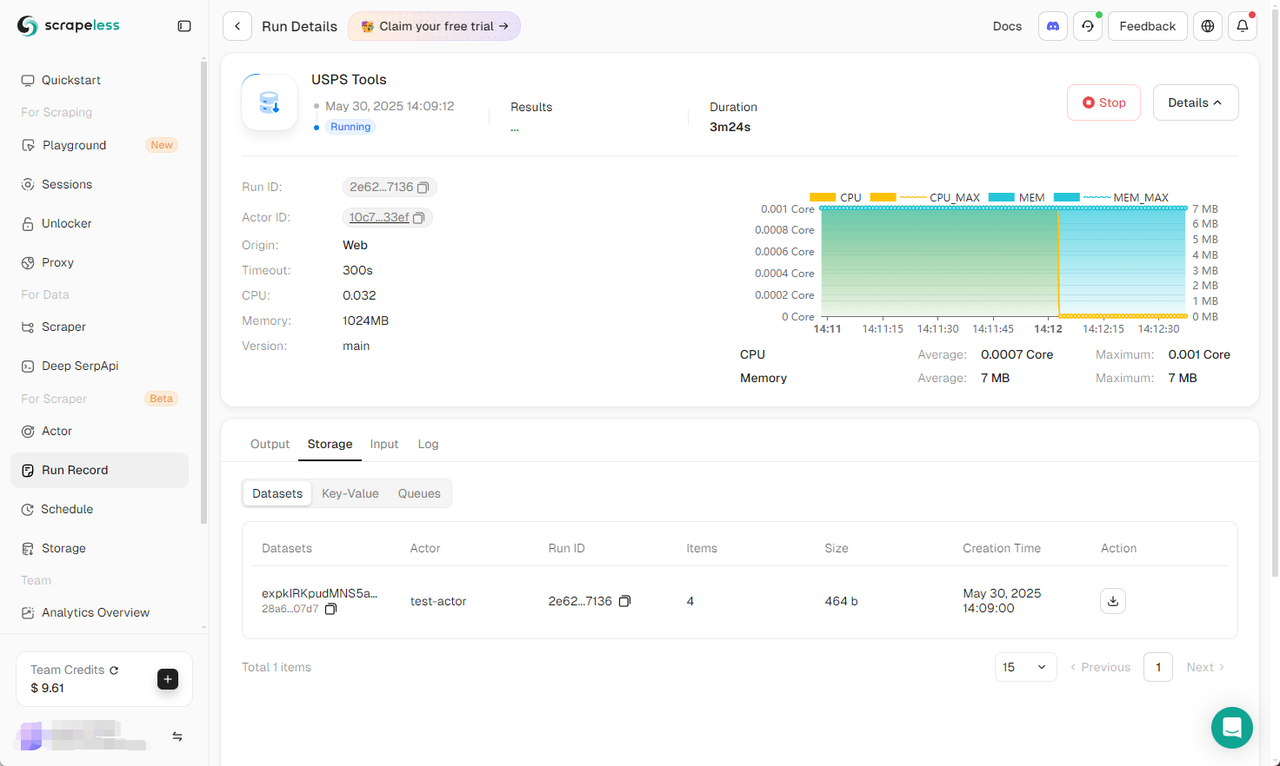Select the Datasets storage type
1280x766 pixels.
(x=277, y=493)
